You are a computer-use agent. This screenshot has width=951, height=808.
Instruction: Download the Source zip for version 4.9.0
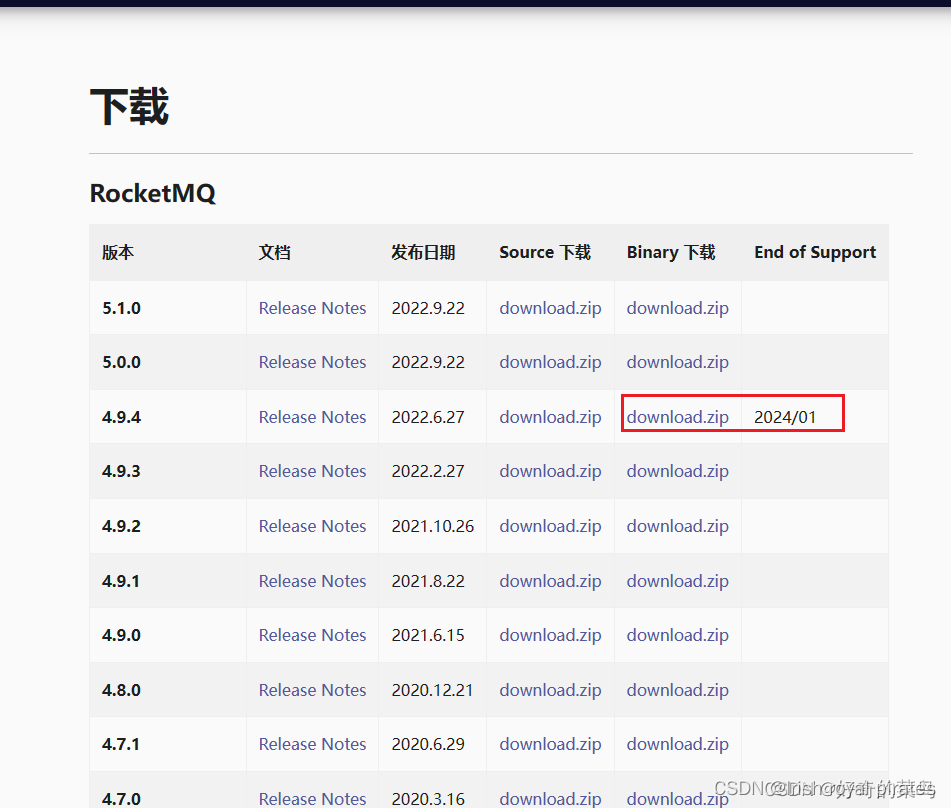550,635
